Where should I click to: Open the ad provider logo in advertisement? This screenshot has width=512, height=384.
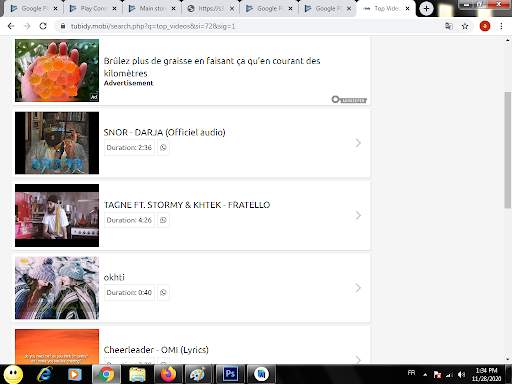click(x=349, y=99)
